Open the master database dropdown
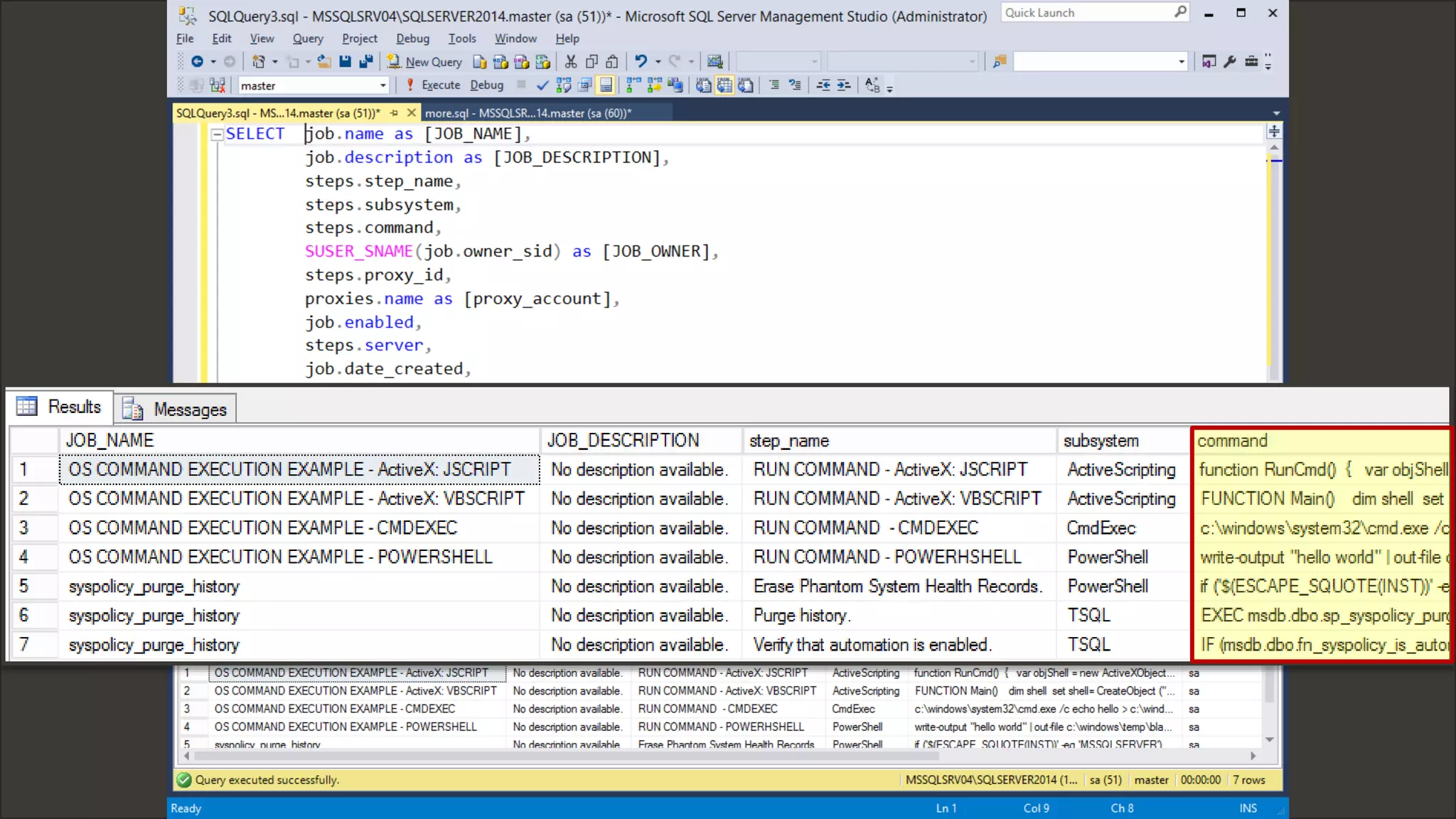This screenshot has width=1456, height=819. tap(382, 85)
